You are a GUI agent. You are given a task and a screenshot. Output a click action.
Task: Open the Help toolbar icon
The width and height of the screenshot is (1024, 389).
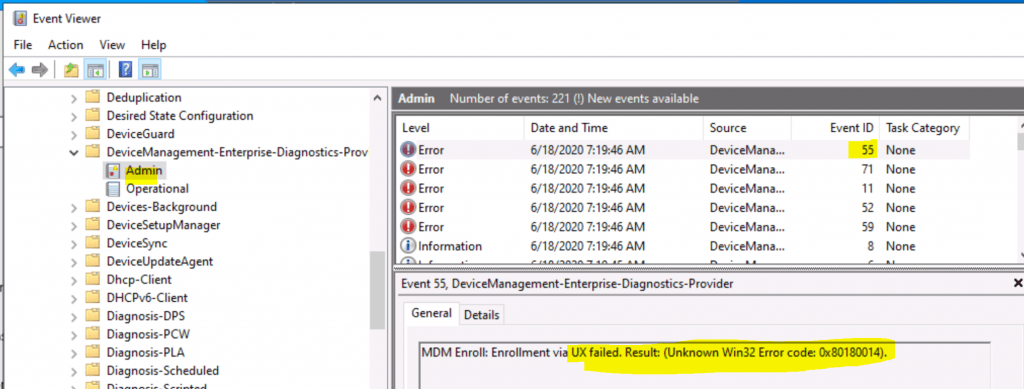pyautogui.click(x=126, y=70)
